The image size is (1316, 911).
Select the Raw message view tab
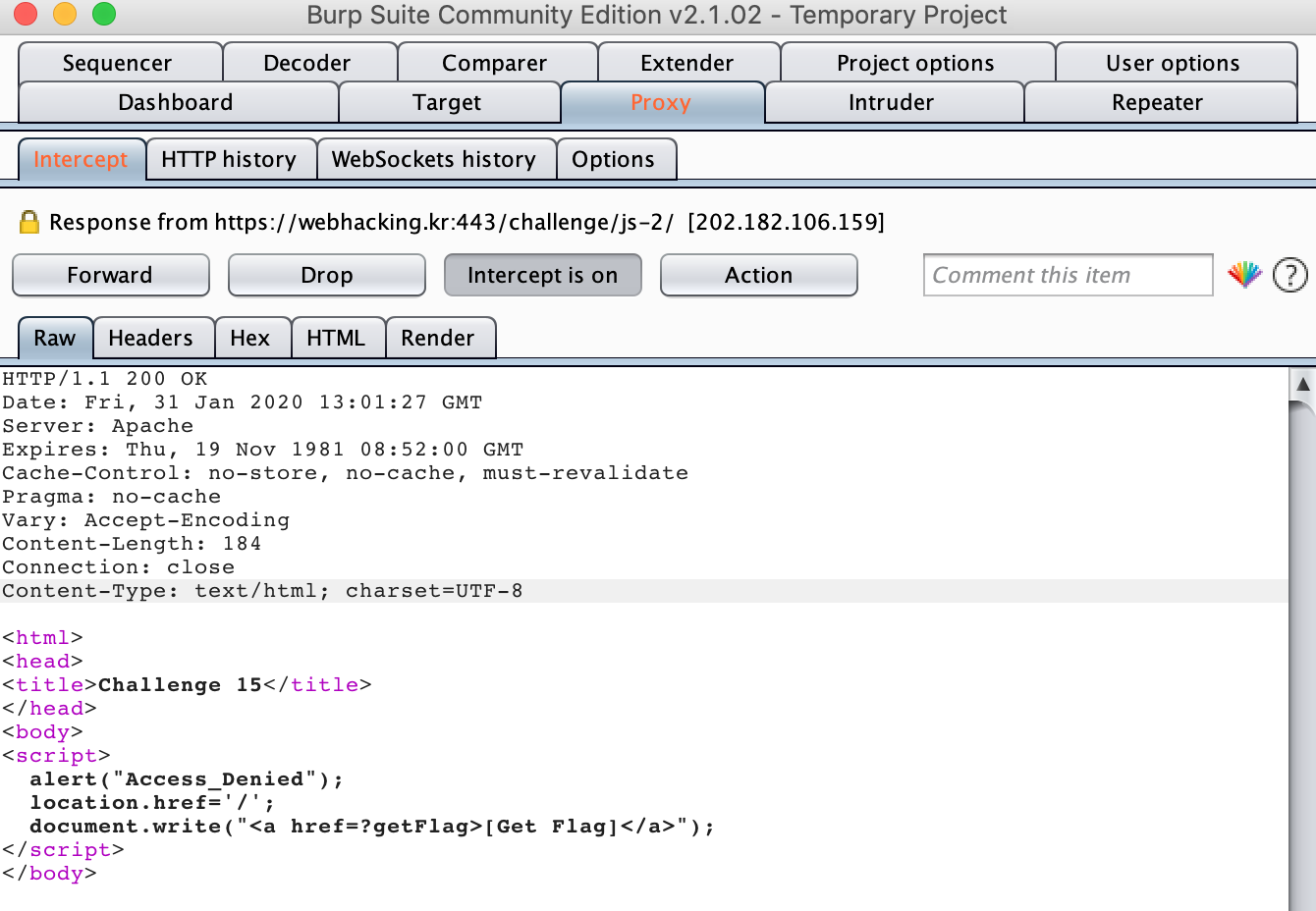click(55, 338)
